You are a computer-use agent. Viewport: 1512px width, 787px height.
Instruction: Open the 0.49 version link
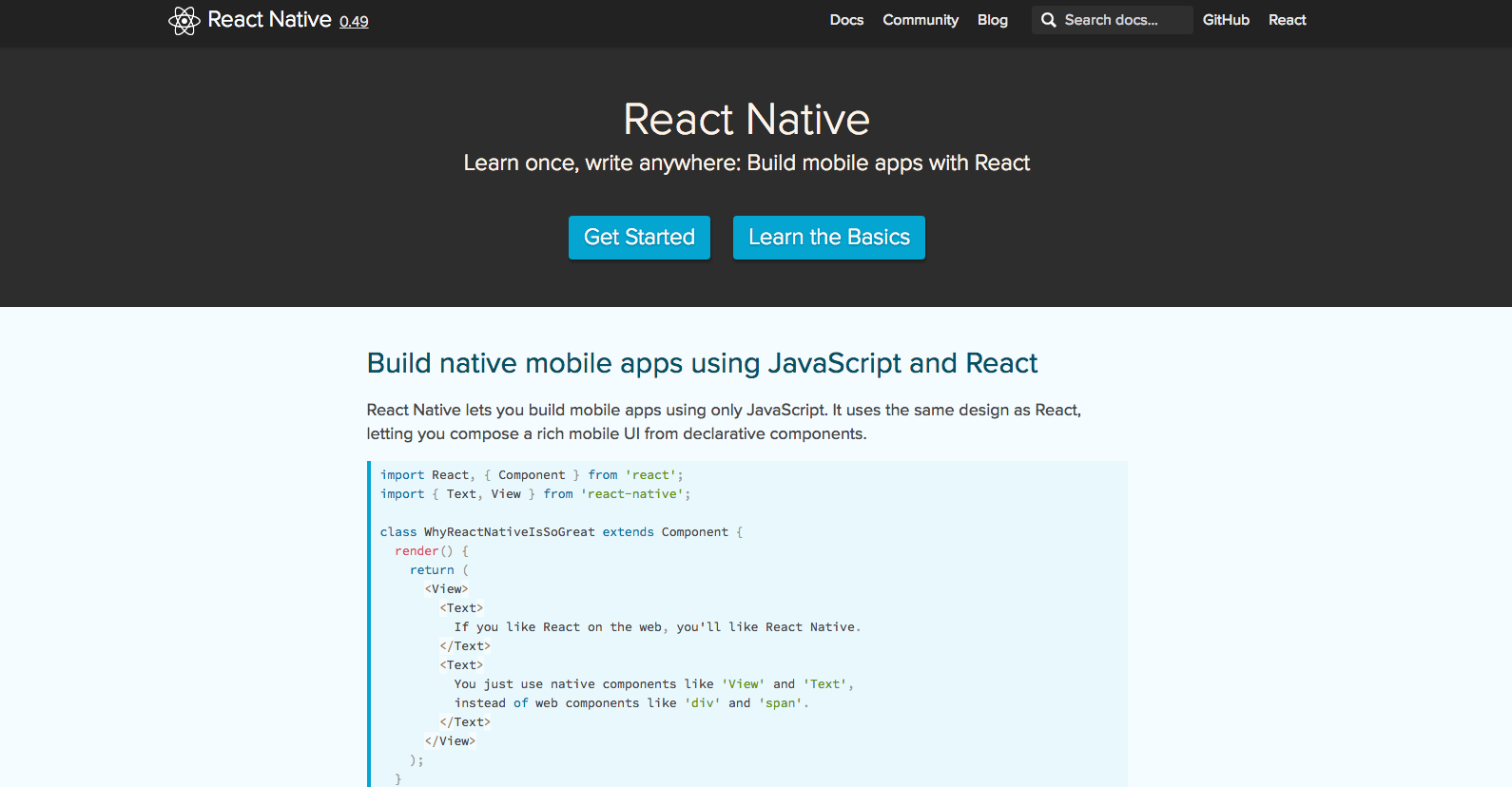tap(354, 22)
